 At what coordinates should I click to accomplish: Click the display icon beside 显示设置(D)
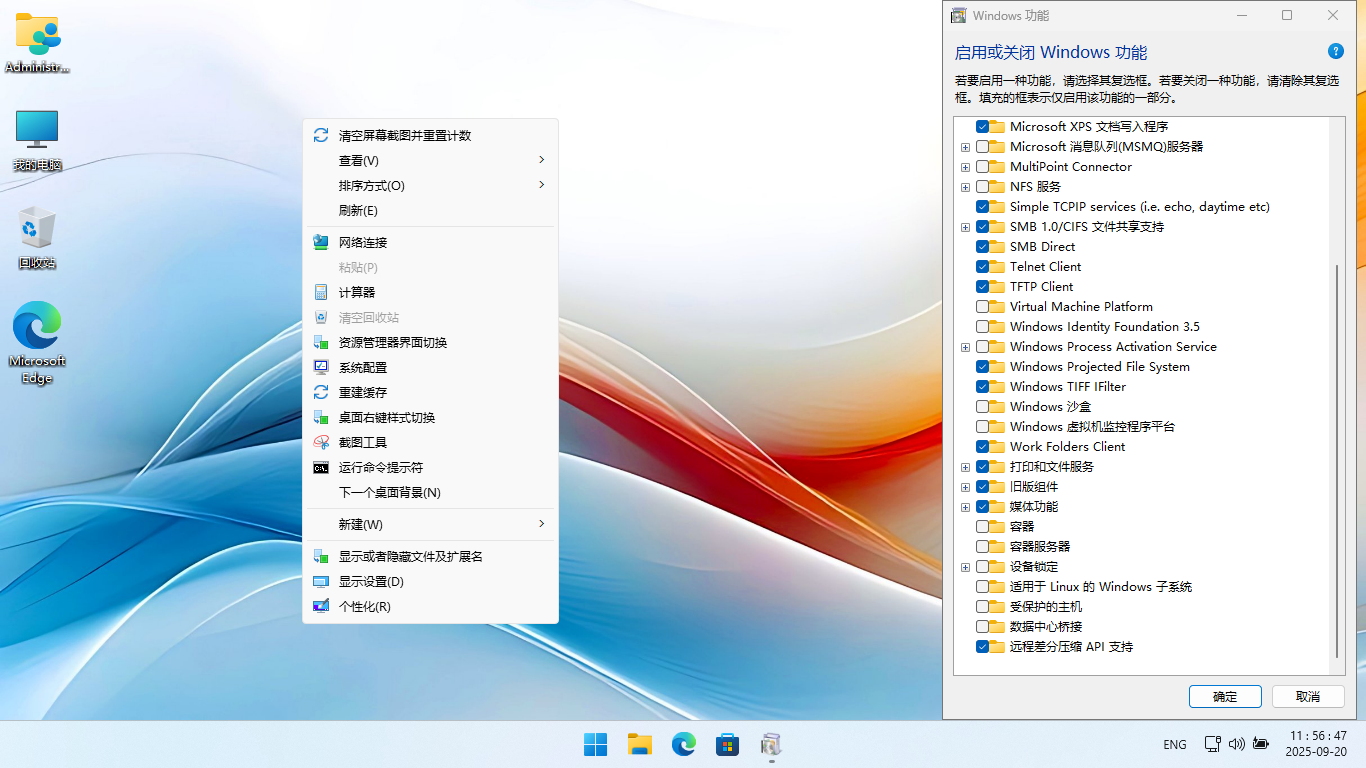321,581
